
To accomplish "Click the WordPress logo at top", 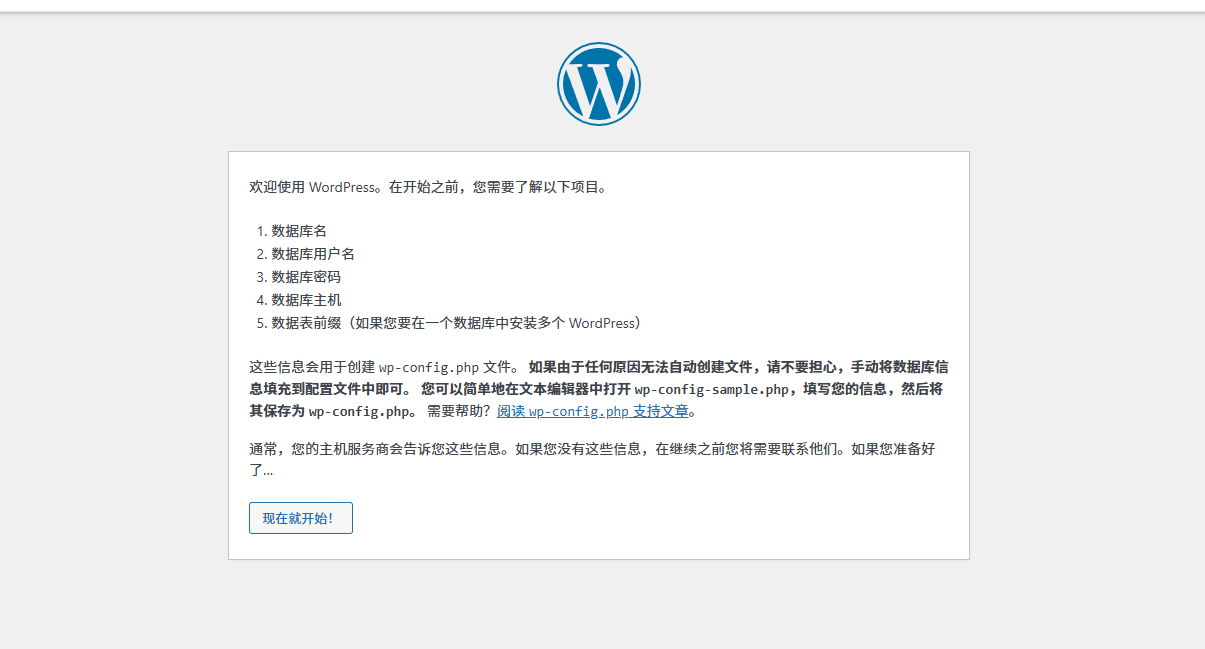I will coord(598,84).
